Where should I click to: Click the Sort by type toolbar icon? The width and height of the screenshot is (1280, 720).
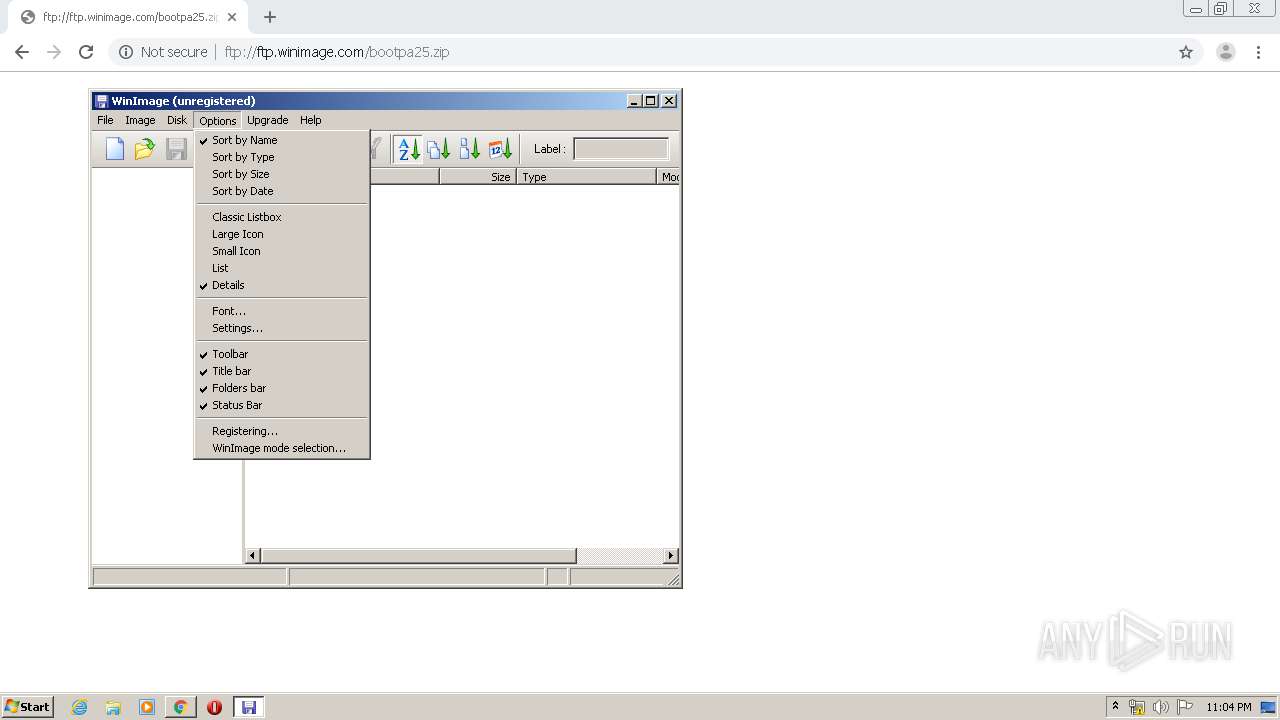click(x=438, y=149)
